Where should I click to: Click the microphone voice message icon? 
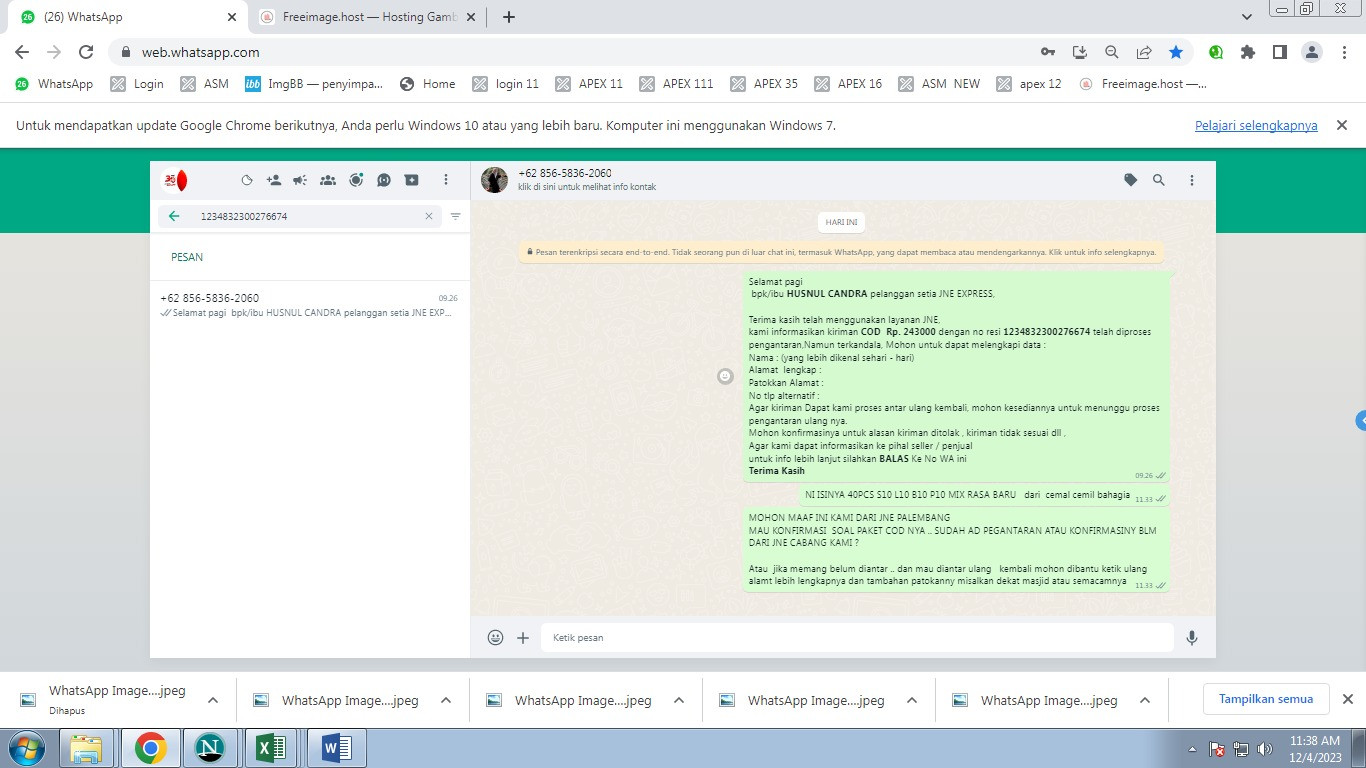(x=1192, y=637)
